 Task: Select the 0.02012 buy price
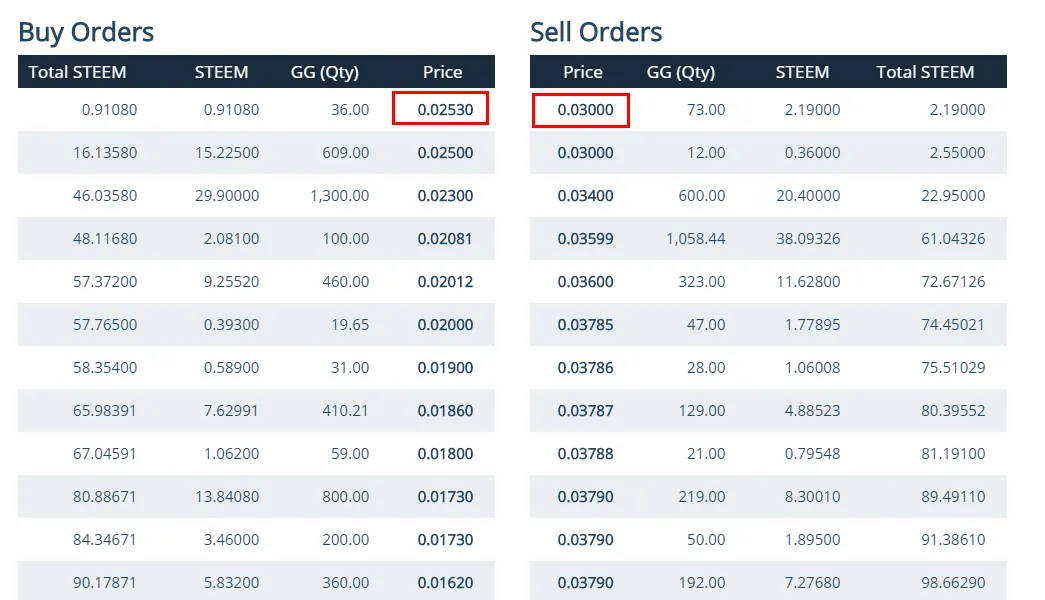[445, 282]
